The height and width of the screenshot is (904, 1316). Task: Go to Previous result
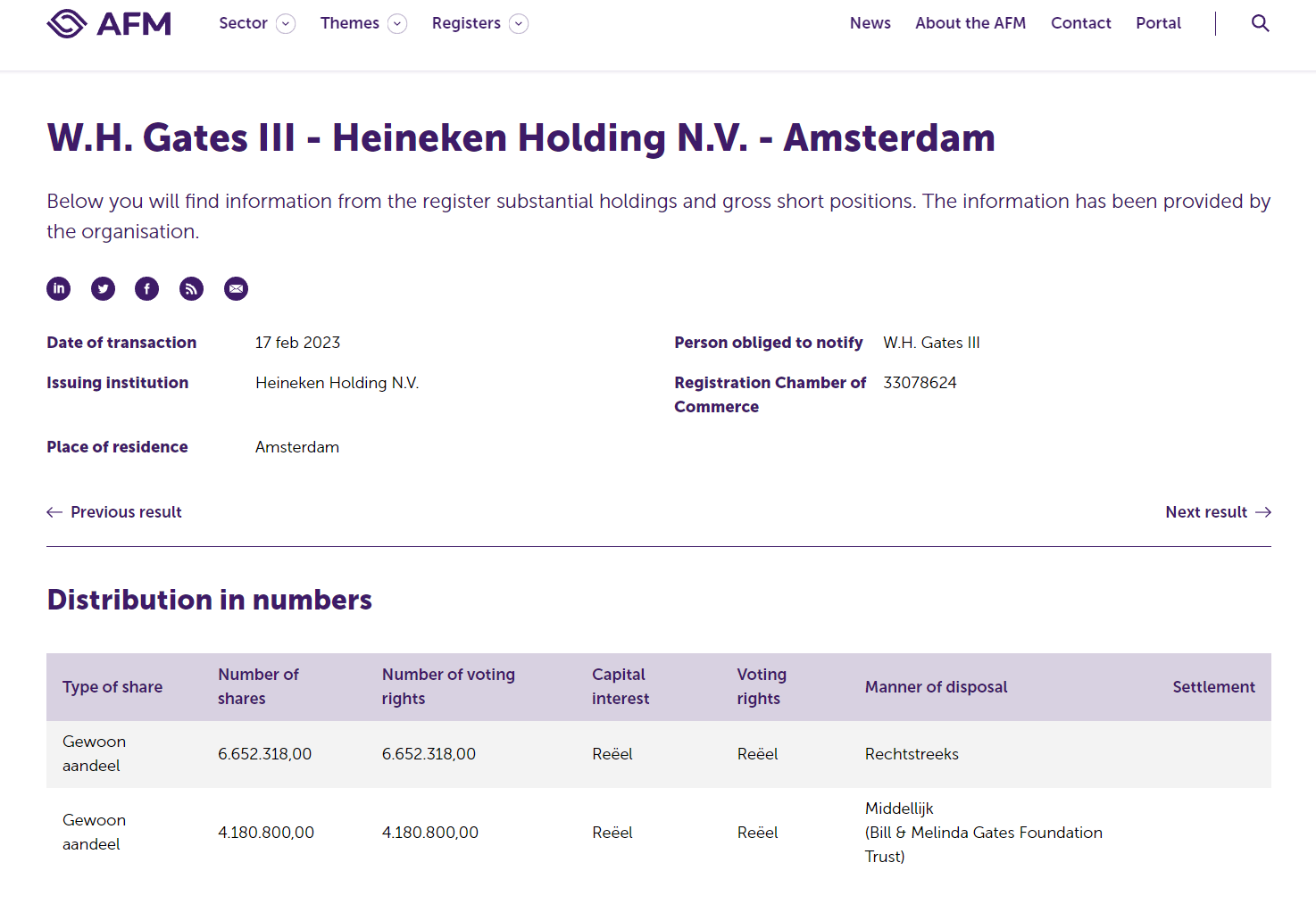[126, 512]
